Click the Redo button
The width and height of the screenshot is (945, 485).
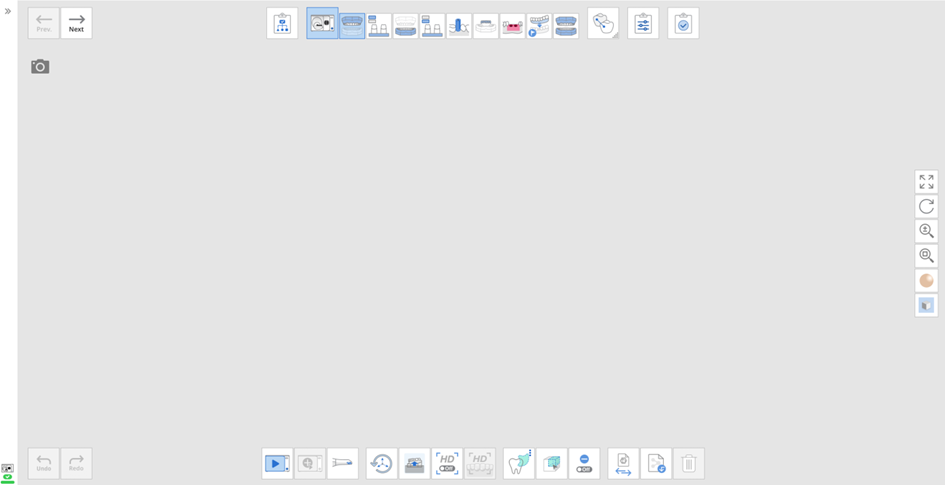(77, 463)
